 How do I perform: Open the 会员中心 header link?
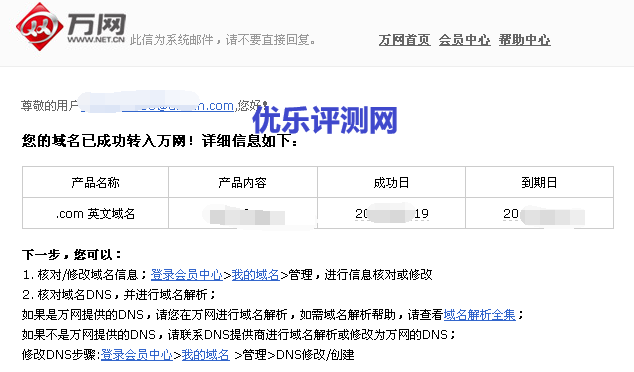(465, 40)
